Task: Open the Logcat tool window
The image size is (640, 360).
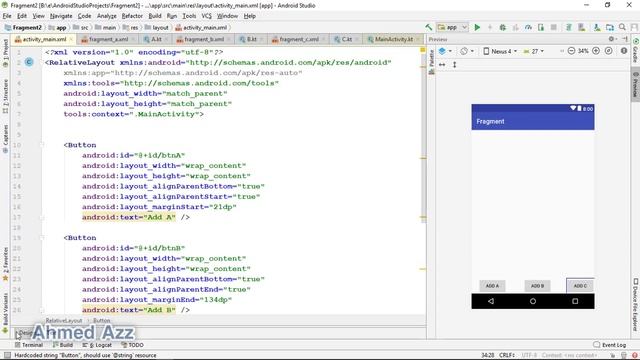Action: point(97,345)
